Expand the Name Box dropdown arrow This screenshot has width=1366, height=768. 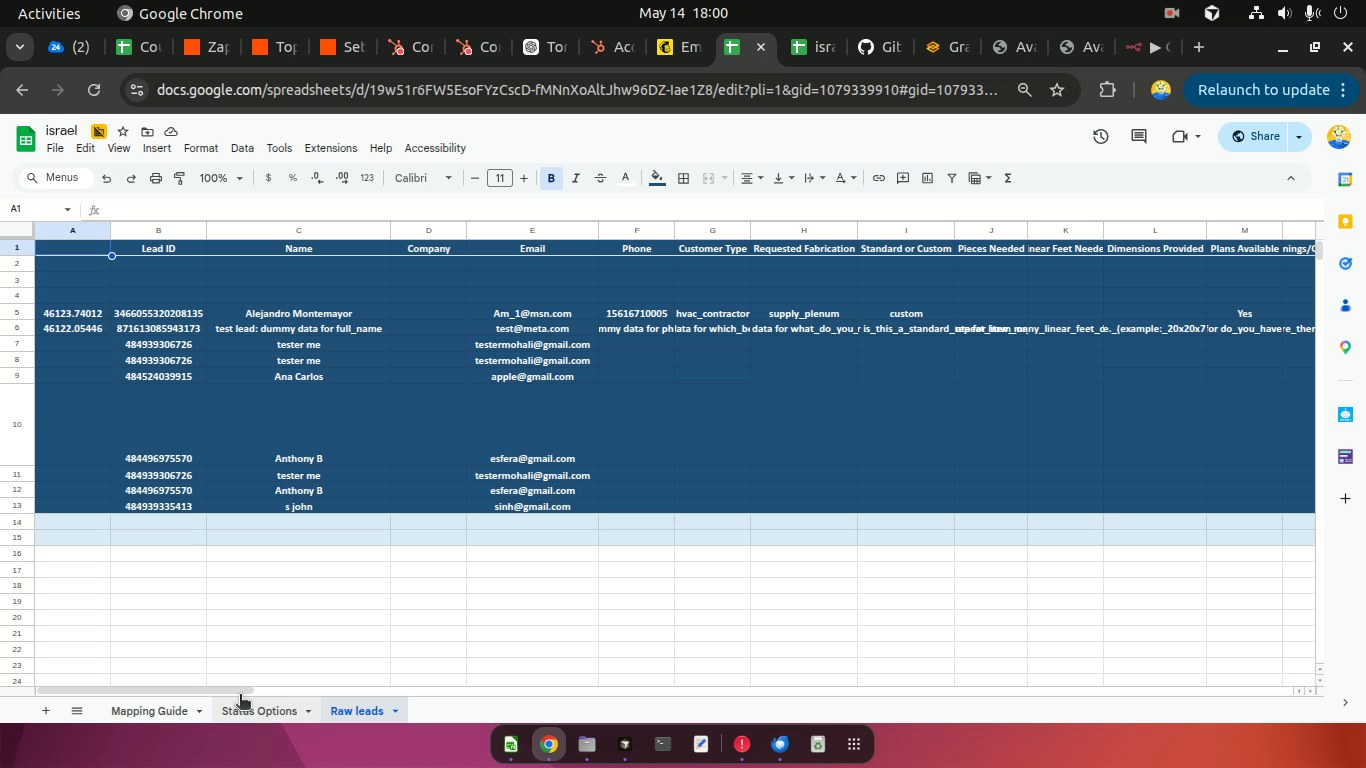tap(68, 209)
